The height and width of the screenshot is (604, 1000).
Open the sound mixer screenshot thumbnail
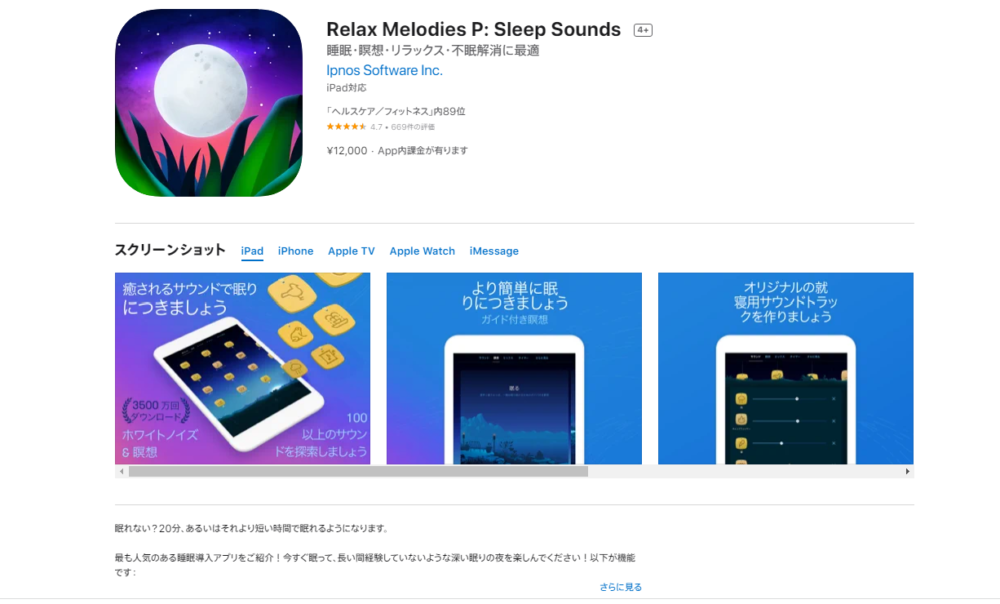pyautogui.click(x=786, y=368)
